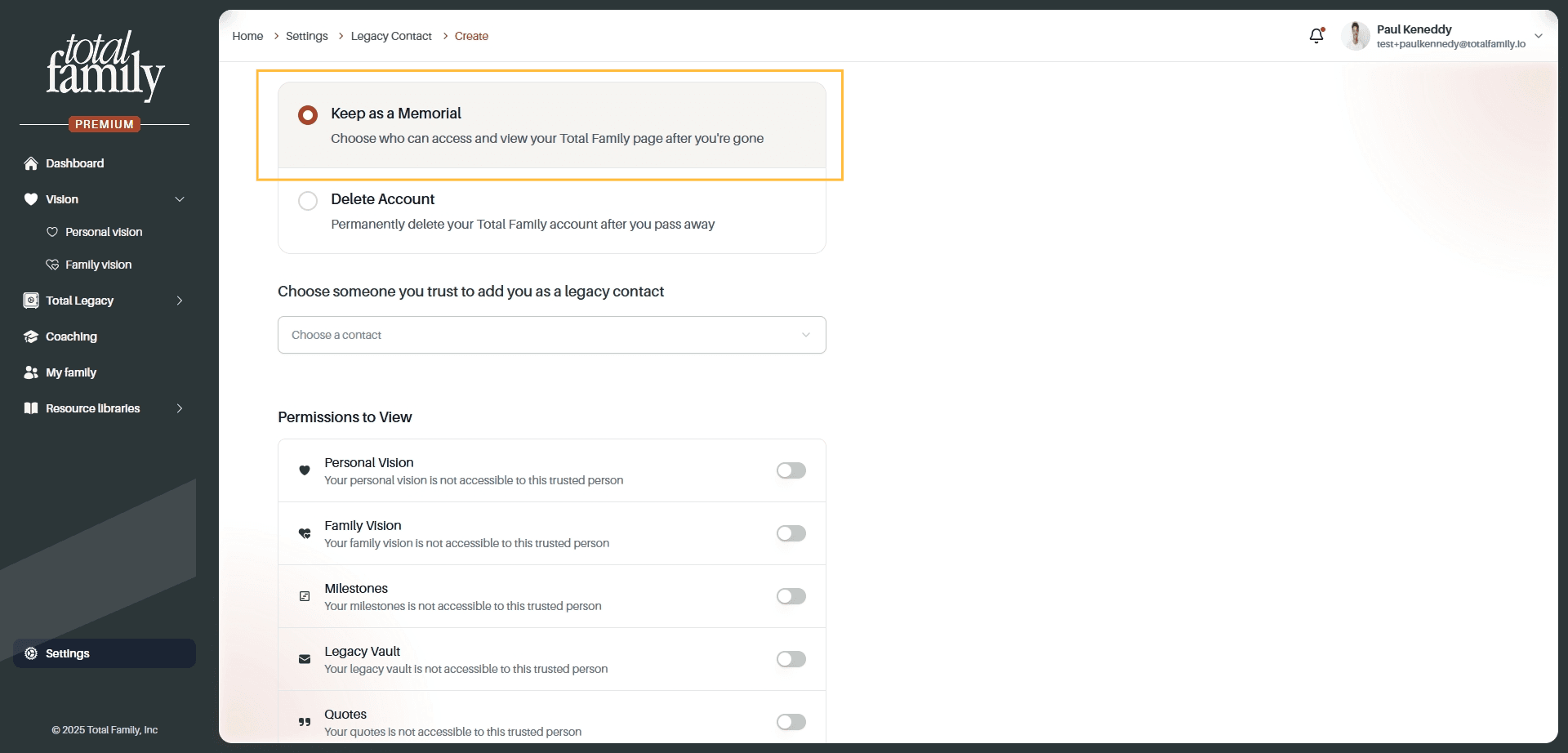This screenshot has width=1568, height=753.
Task: Click the Total Family logo
Action: [x=105, y=67]
